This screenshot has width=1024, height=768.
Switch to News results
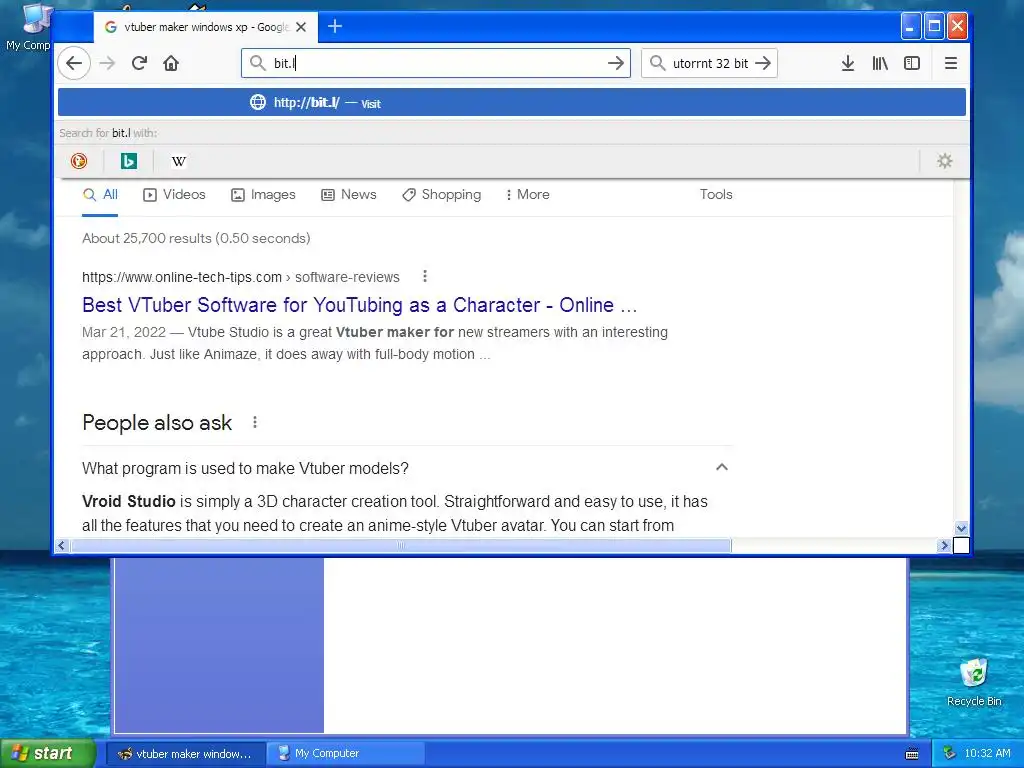(x=349, y=195)
